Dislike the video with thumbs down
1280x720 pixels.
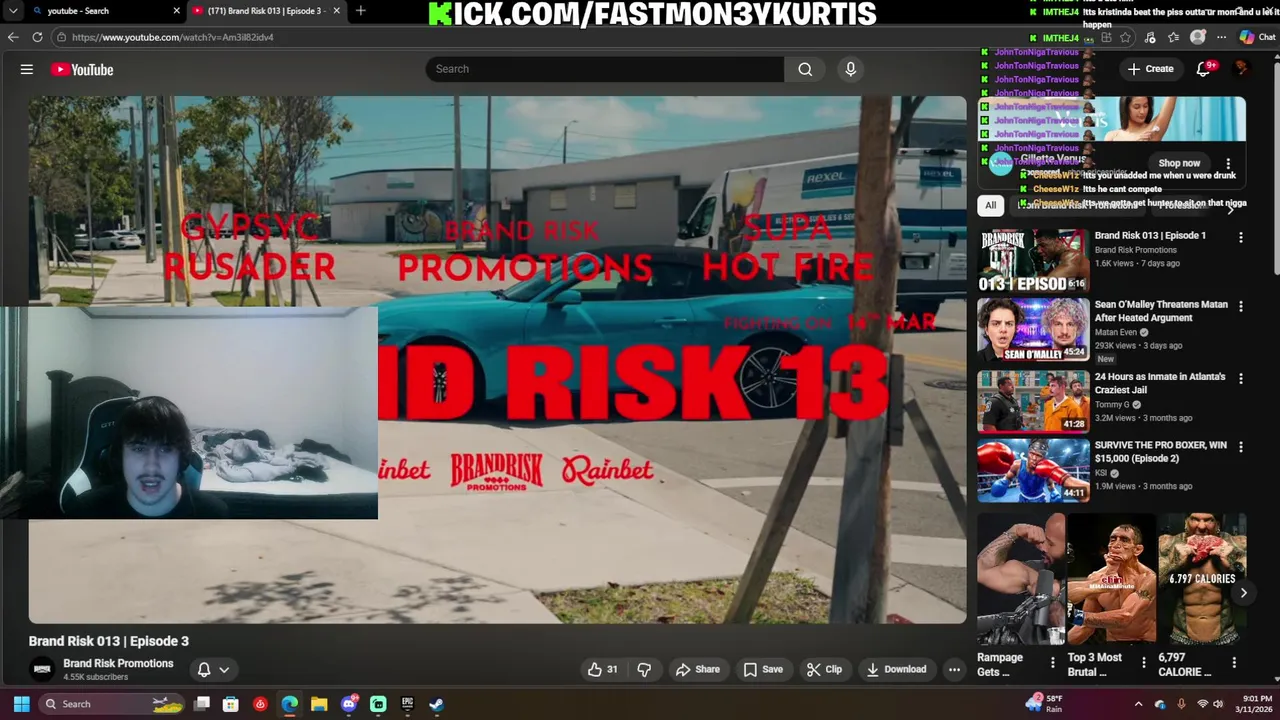click(x=644, y=669)
